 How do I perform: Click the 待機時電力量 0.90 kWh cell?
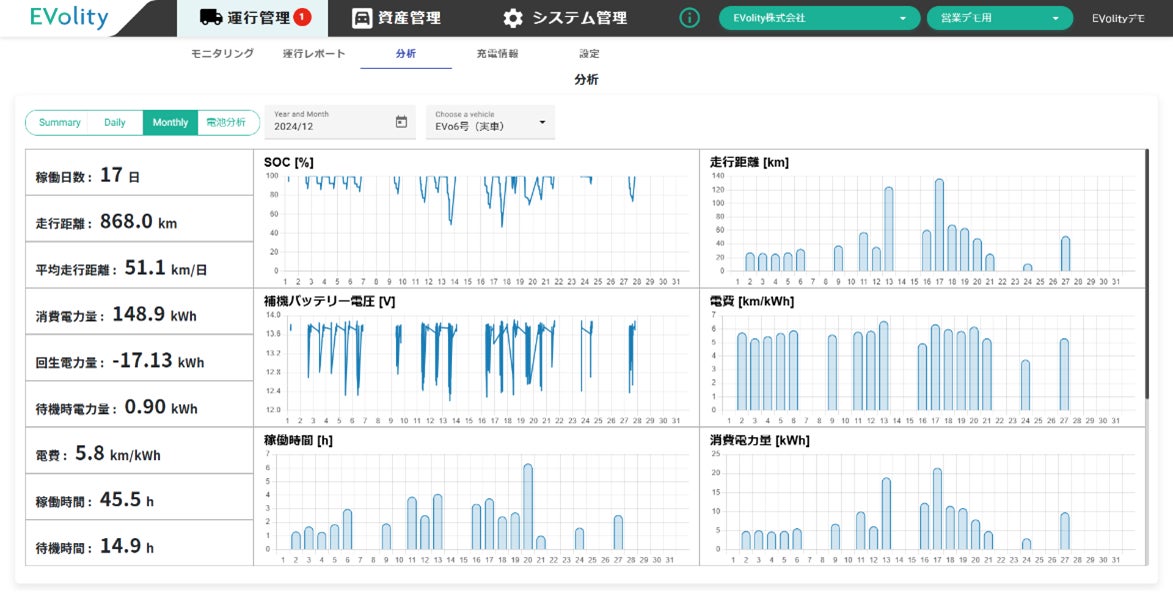tap(140, 405)
